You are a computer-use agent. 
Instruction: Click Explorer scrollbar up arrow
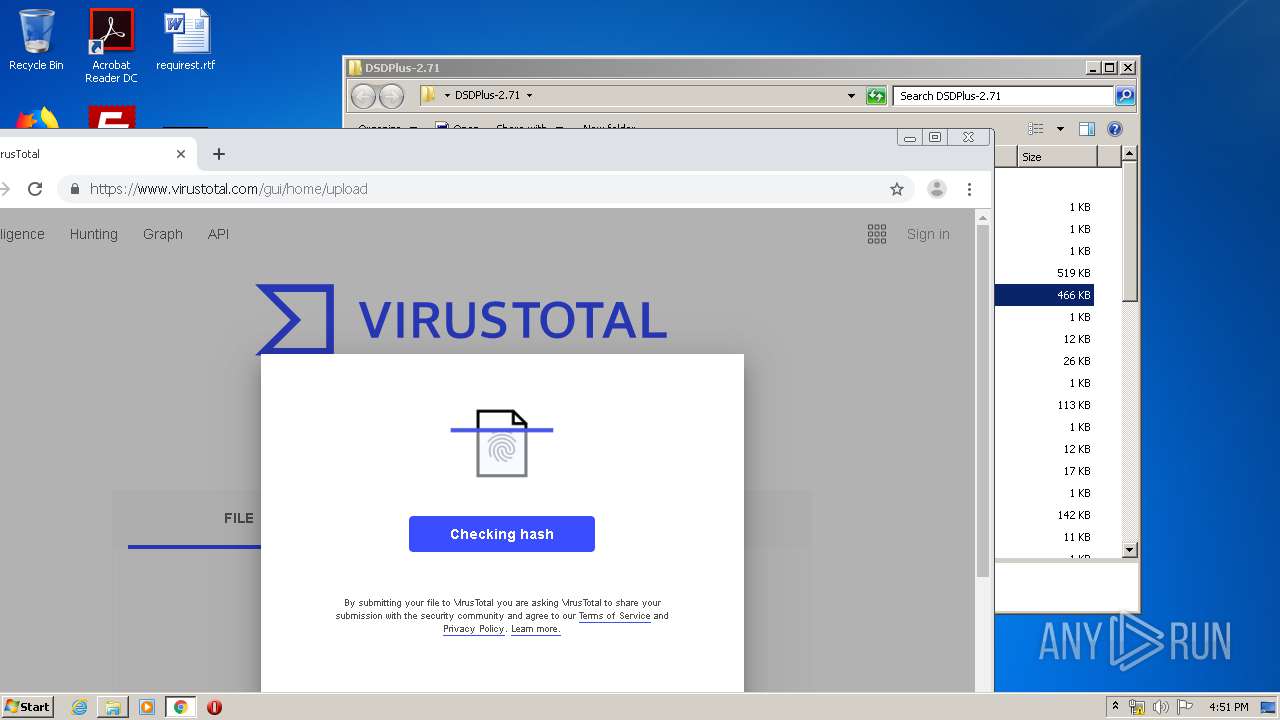pos(1130,153)
